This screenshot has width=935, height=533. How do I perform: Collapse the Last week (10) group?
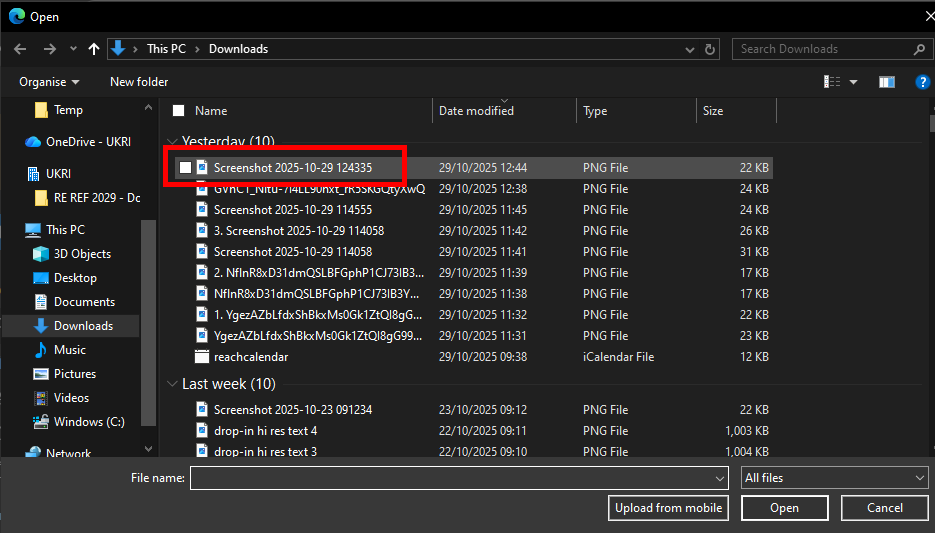(x=172, y=384)
